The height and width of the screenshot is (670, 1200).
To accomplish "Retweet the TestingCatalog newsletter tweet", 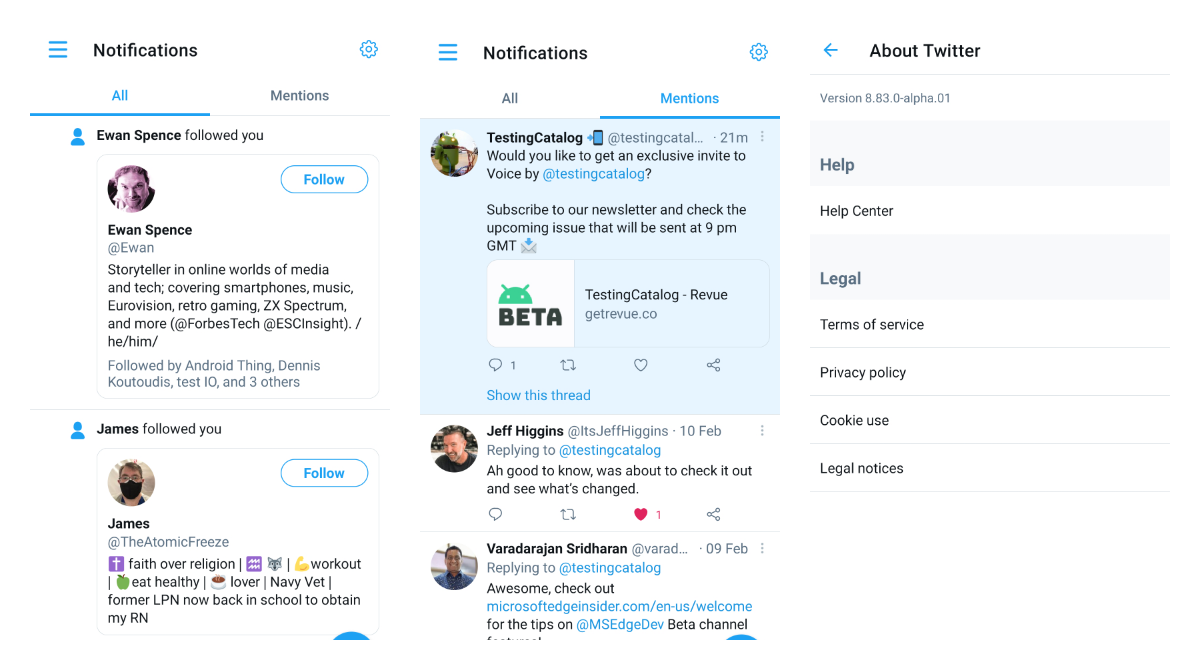I will point(568,365).
